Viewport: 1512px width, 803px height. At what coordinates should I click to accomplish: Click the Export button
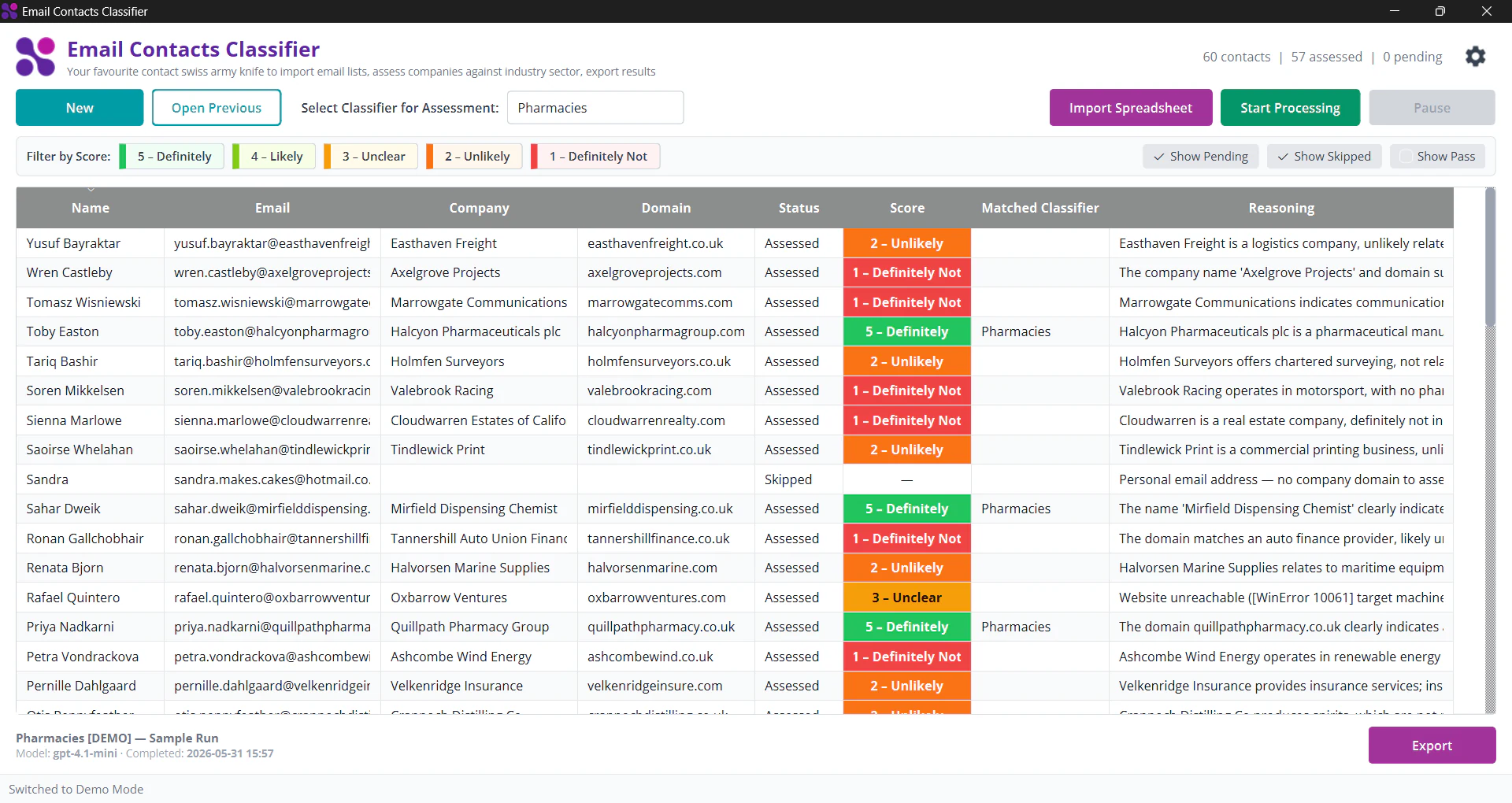[1432, 746]
